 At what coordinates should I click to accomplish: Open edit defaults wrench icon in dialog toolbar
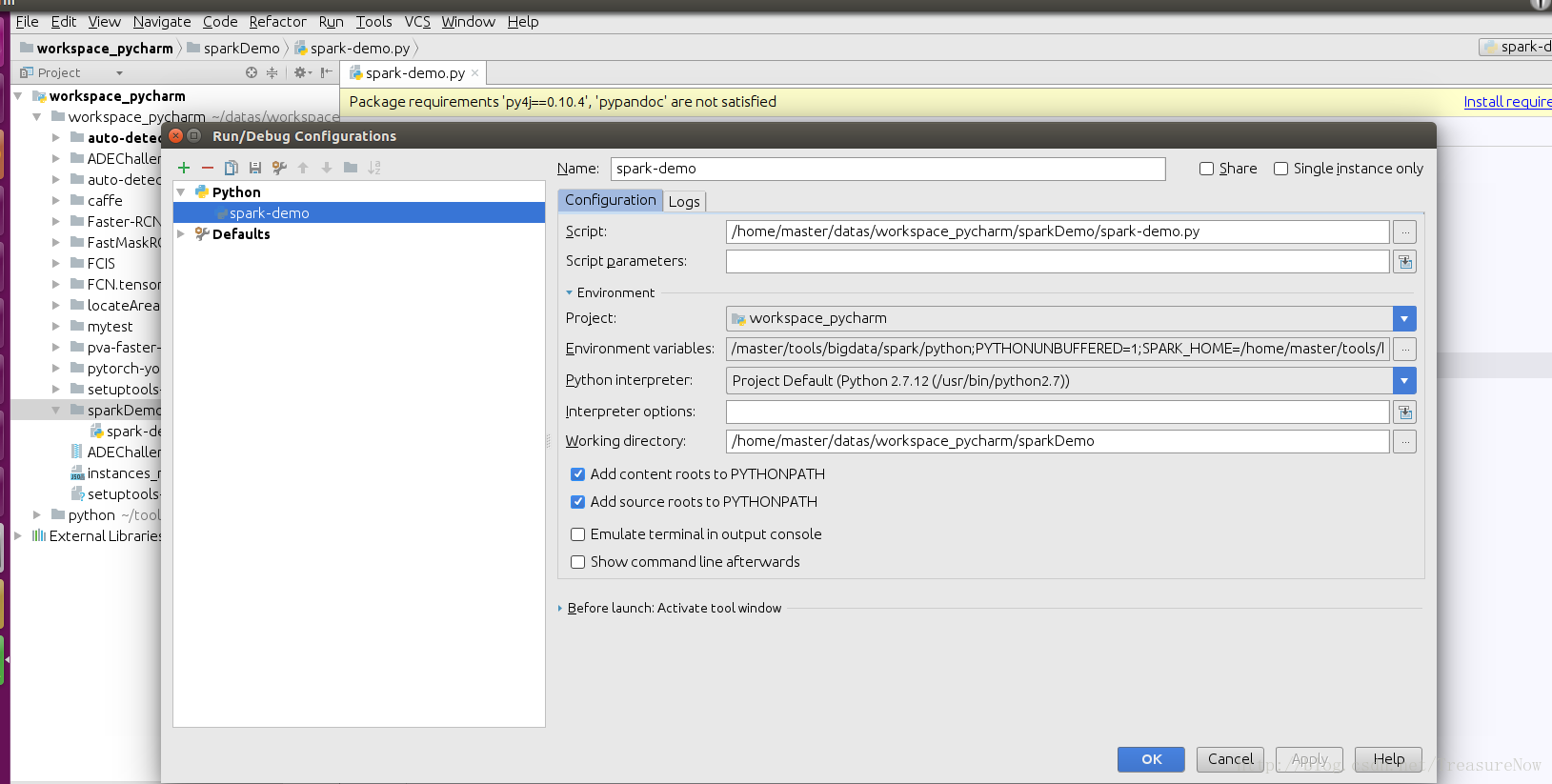[279, 168]
